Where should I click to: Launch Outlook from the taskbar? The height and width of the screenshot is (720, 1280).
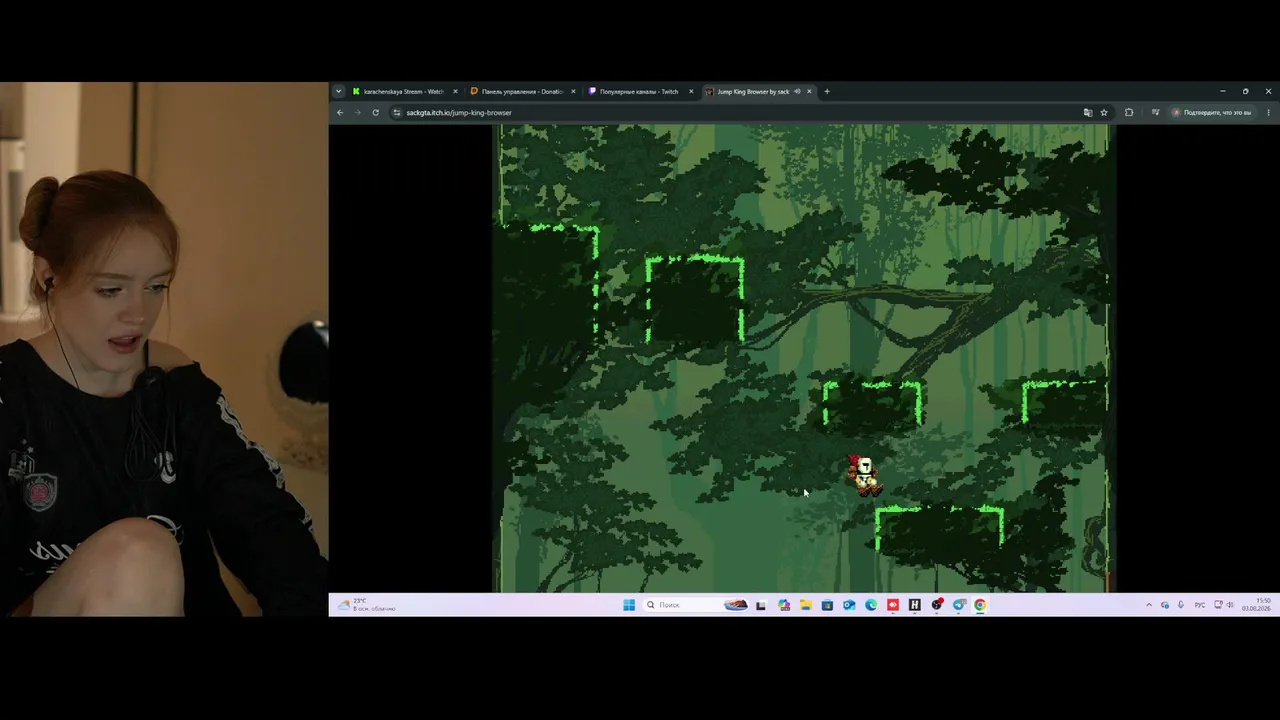tap(849, 605)
